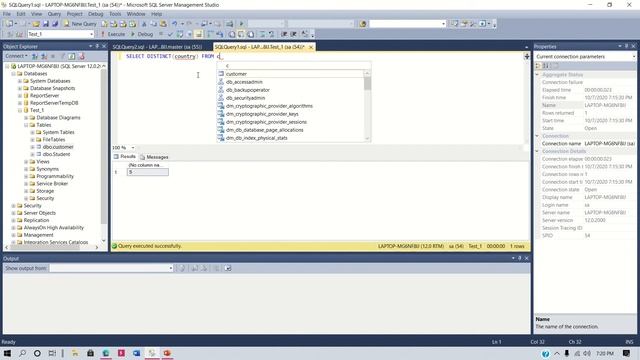Viewport: 640px width, 360px height.
Task: Close the SQLQuery1.sql tab
Action: click(311, 47)
